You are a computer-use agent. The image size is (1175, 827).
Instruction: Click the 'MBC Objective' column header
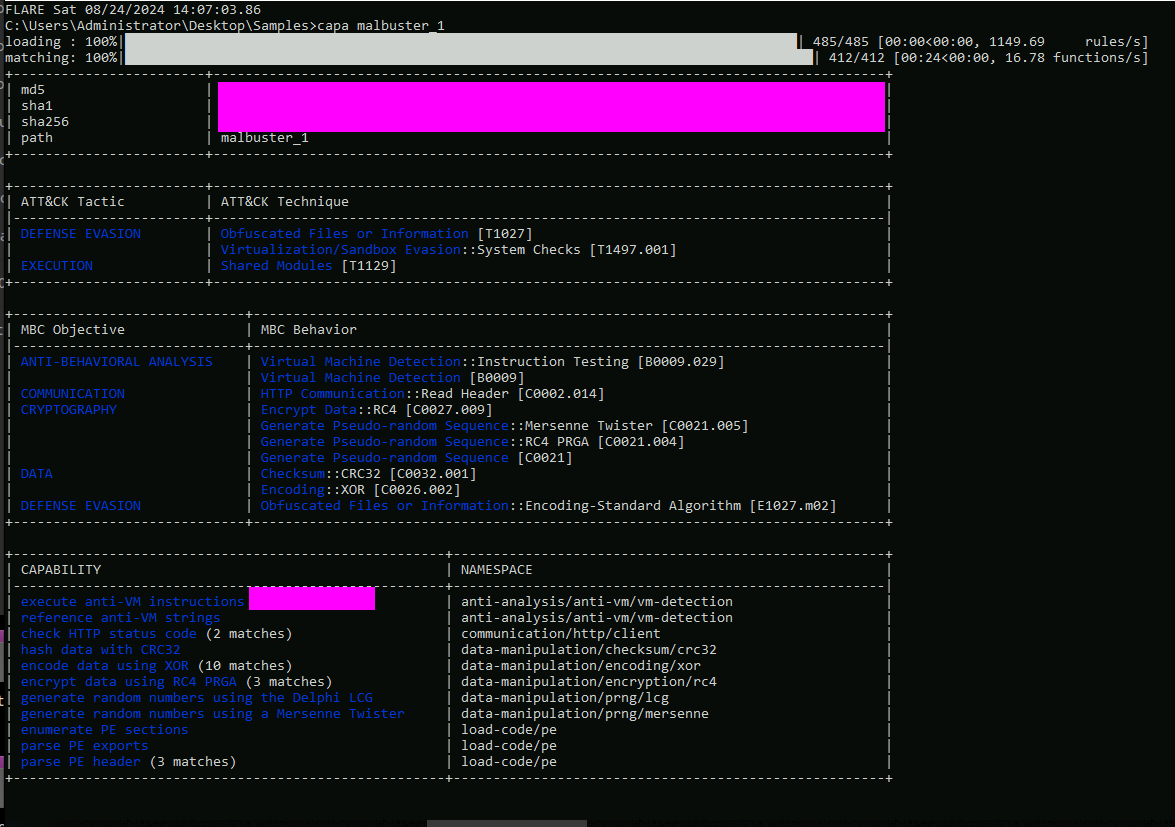(x=73, y=330)
